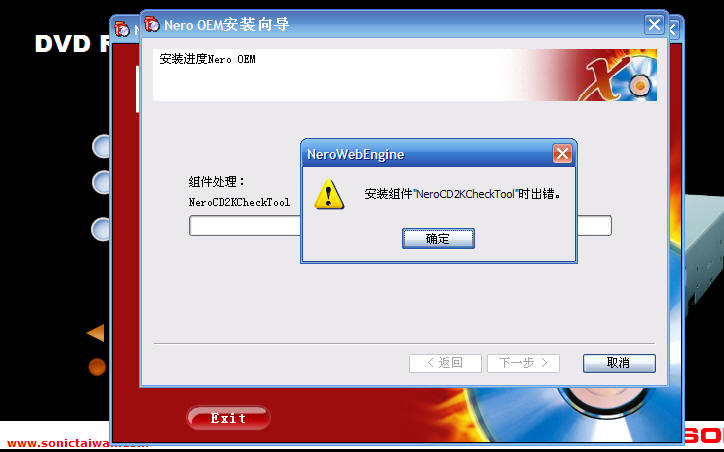This screenshot has height=452, width=724.
Task: Click the Nero OEM wizard title icon
Action: (152, 24)
